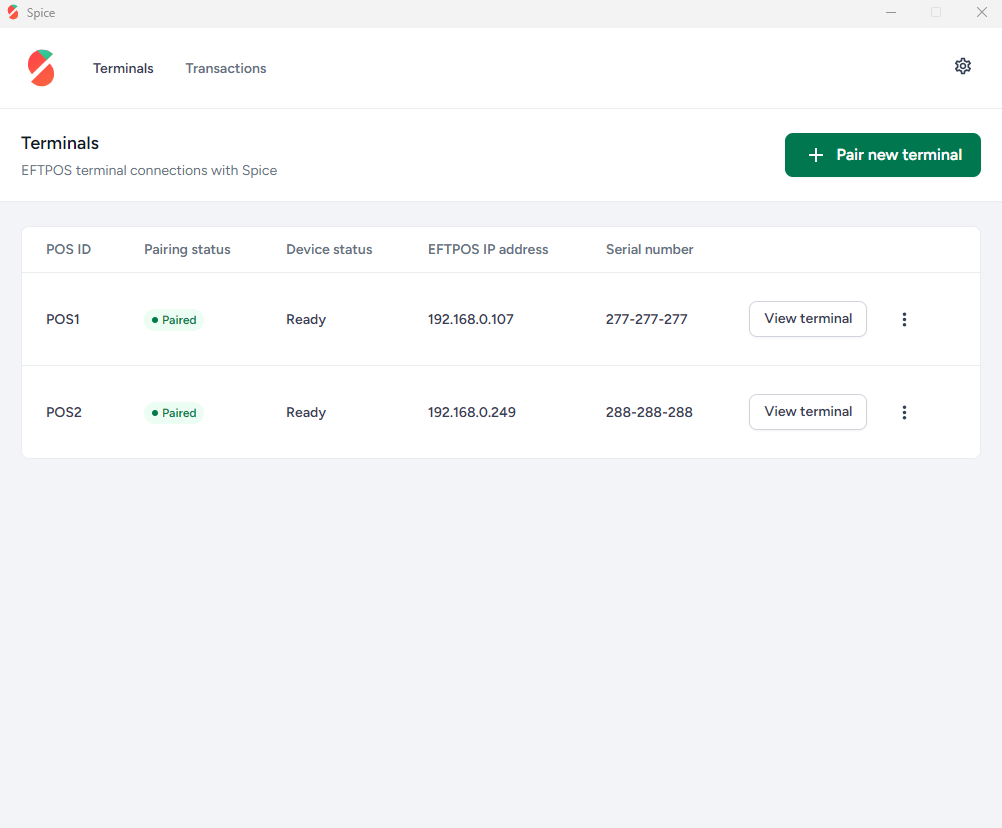Click the Pairing status column header
This screenshot has height=828, width=1002.
[187, 249]
